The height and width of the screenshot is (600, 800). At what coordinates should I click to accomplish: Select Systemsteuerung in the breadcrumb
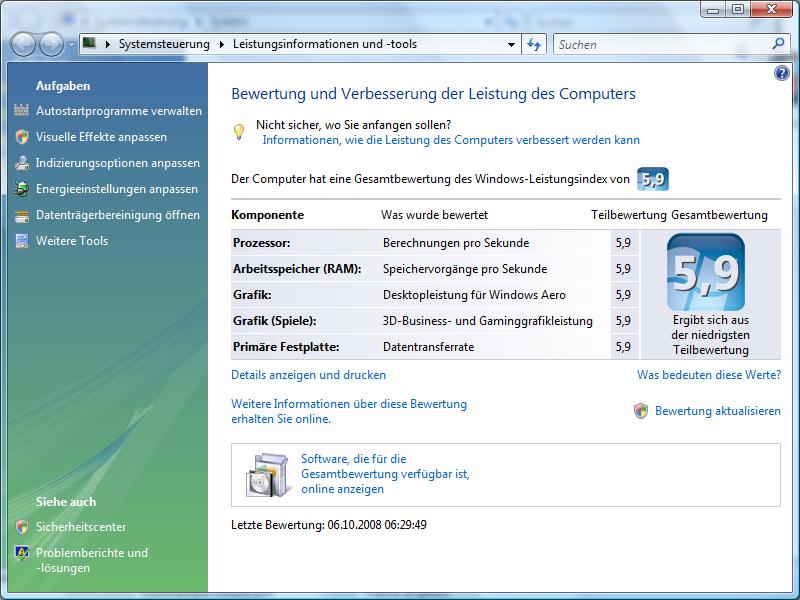click(x=164, y=44)
